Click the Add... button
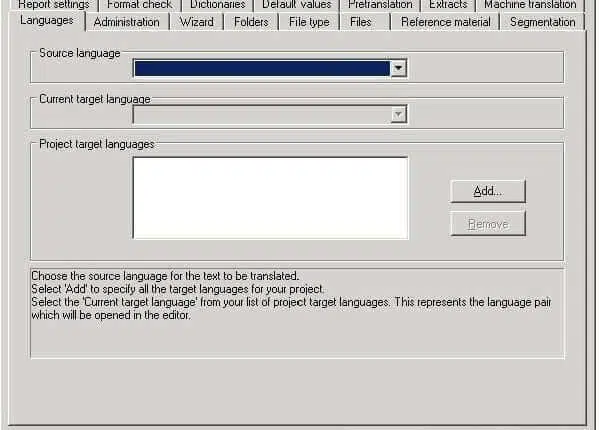Viewport: 599px width, 430px height. point(488,191)
